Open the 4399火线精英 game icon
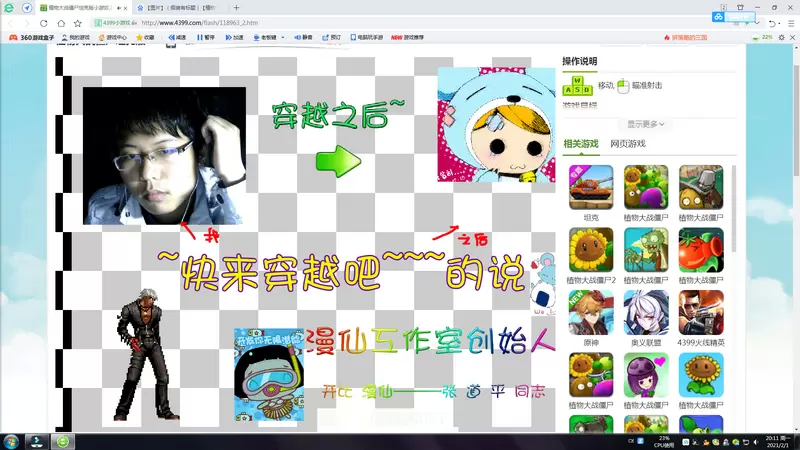The height and width of the screenshot is (450, 800). [x=701, y=312]
